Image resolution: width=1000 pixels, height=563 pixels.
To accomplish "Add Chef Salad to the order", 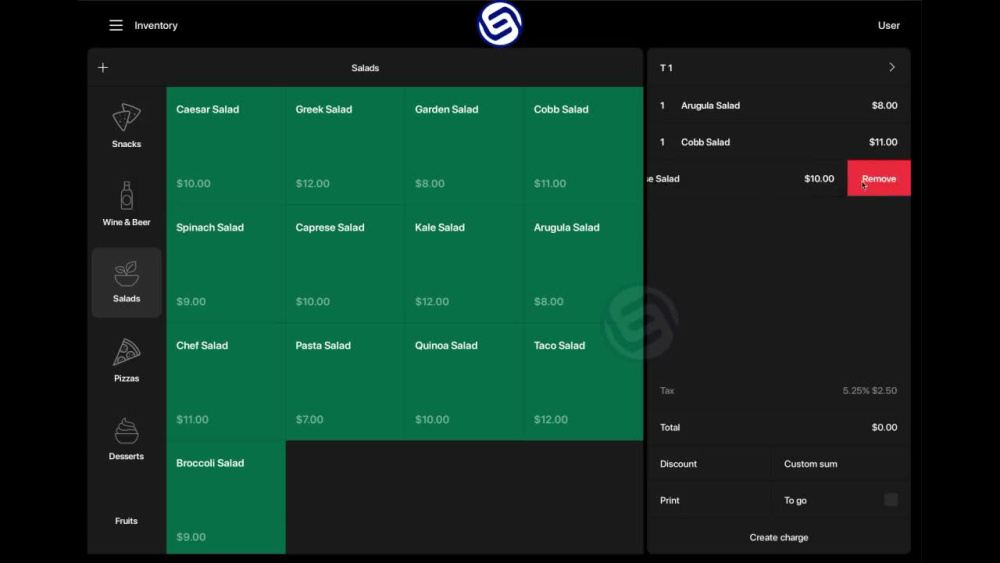I will (x=226, y=382).
